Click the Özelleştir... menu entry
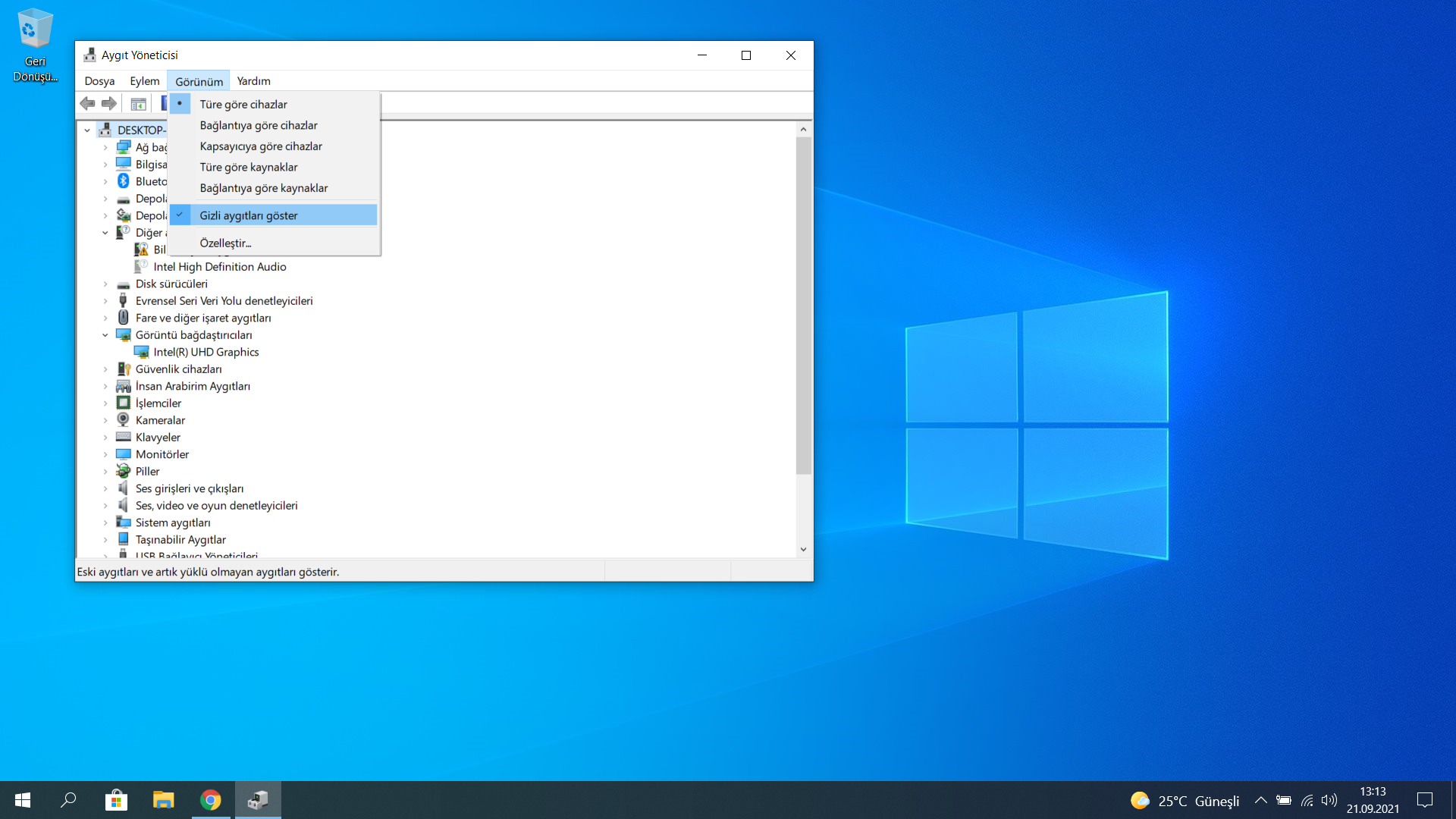The height and width of the screenshot is (819, 1456). 225,243
